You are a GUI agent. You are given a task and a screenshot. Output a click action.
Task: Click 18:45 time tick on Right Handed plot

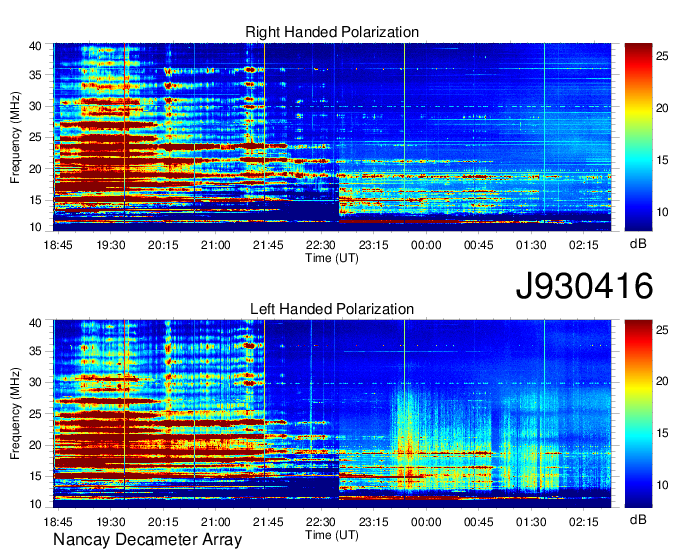point(58,245)
